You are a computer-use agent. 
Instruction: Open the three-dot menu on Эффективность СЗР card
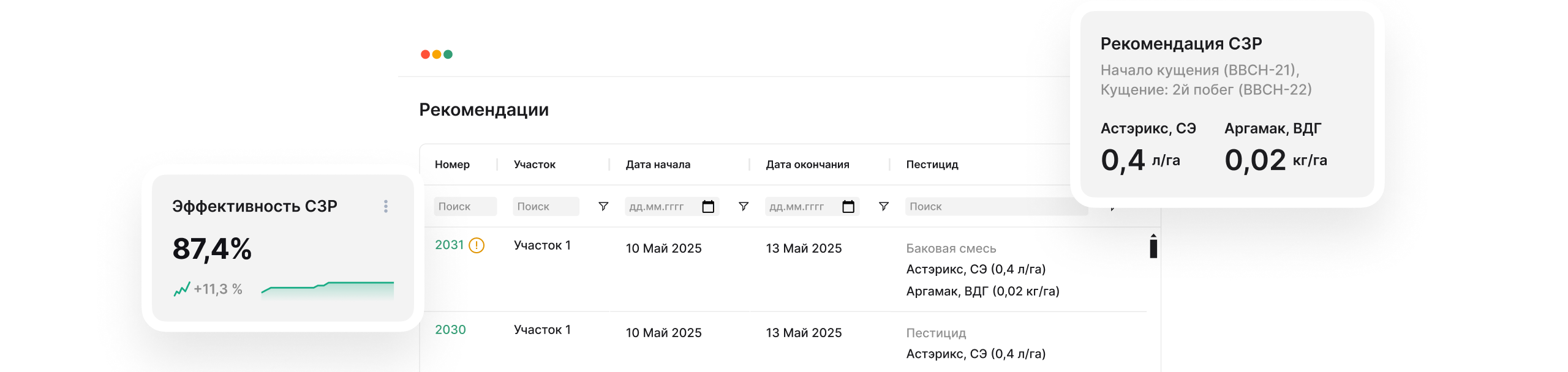pyautogui.click(x=386, y=206)
